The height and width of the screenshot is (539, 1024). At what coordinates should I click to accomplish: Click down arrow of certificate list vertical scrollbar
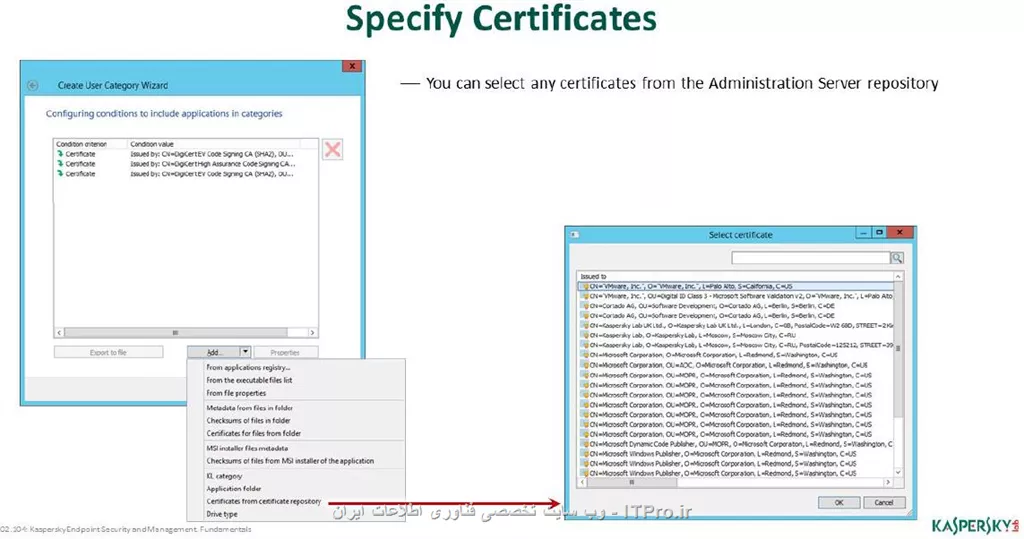tap(898, 472)
